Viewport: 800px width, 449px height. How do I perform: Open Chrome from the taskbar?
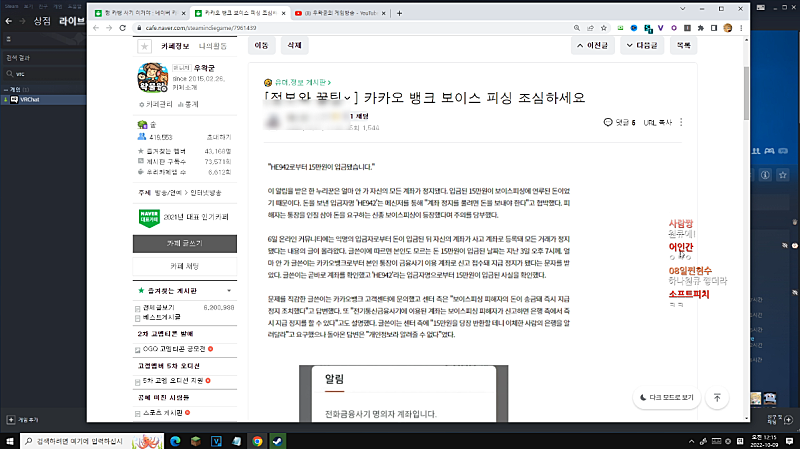point(257,441)
